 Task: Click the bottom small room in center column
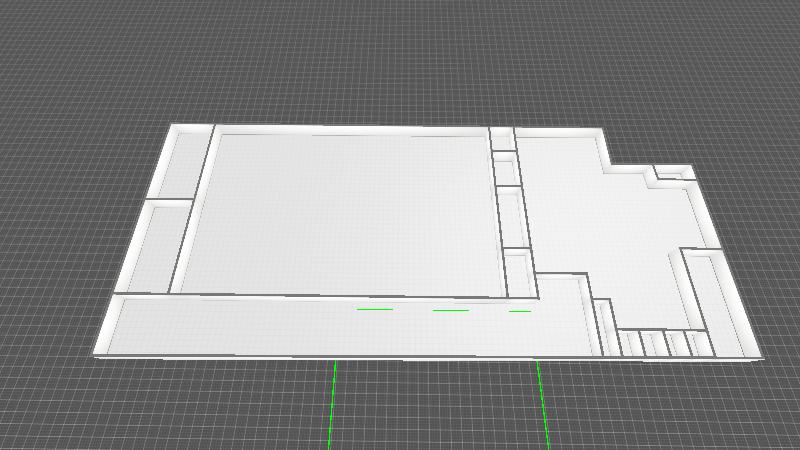click(518, 273)
